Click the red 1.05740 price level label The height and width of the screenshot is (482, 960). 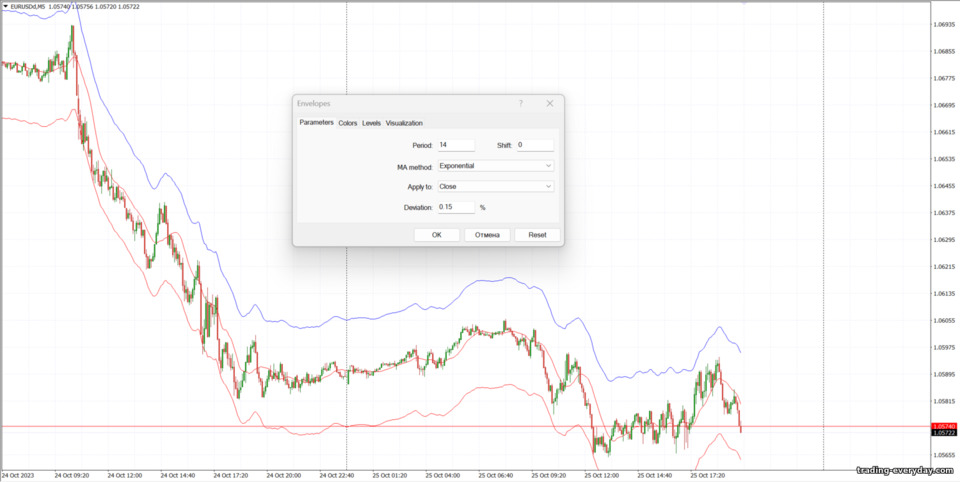pos(943,426)
